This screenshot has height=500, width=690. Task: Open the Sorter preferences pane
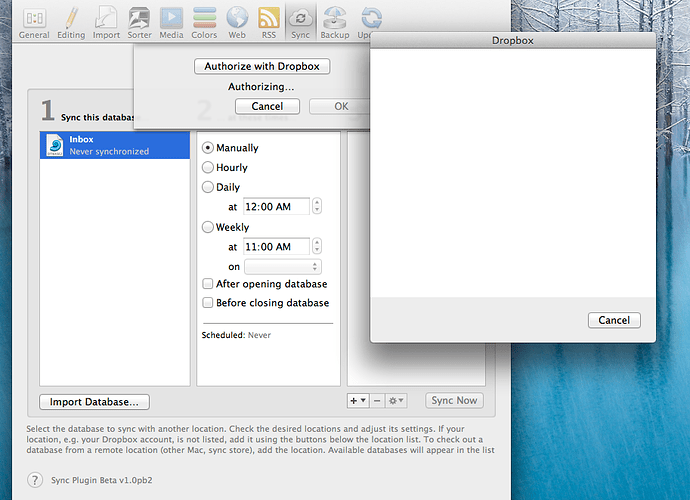tap(139, 23)
